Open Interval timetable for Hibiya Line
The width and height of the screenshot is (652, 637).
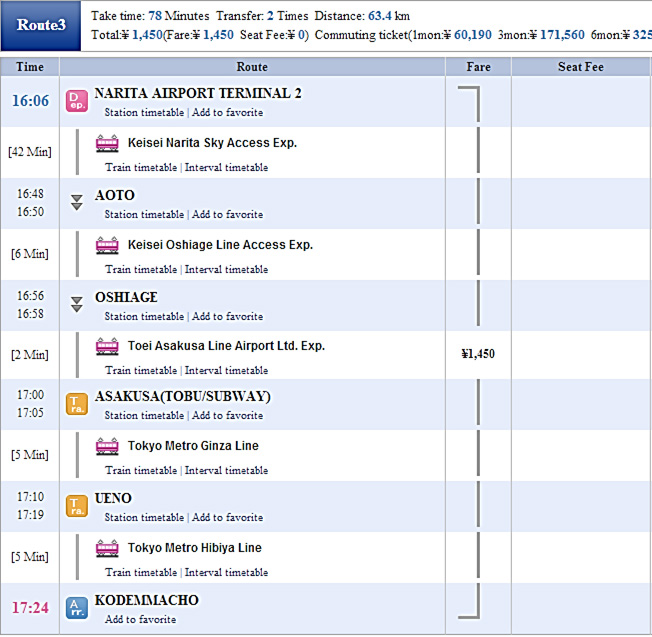[226, 573]
